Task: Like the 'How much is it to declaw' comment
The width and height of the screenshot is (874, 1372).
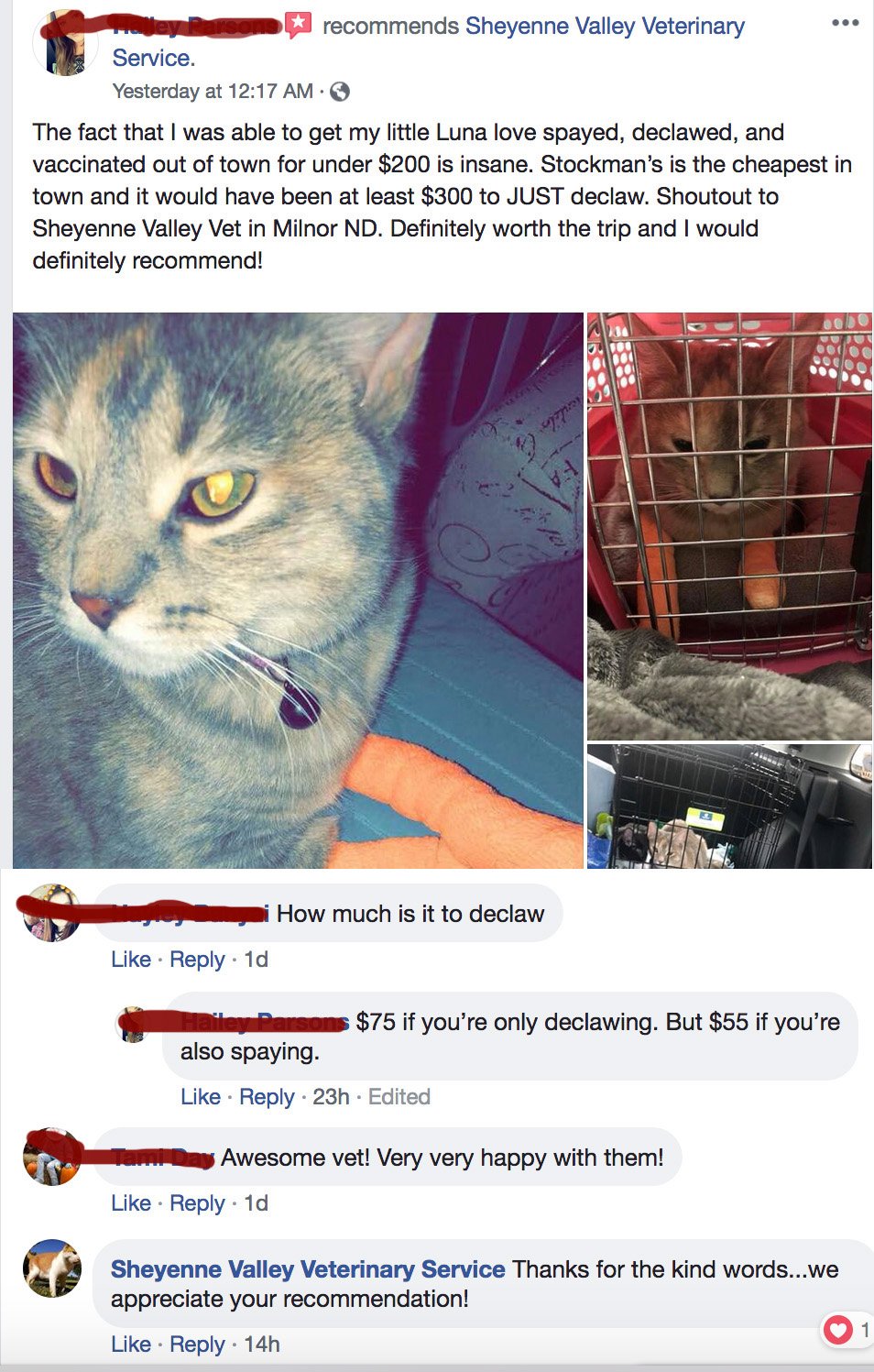Action: tap(131, 960)
